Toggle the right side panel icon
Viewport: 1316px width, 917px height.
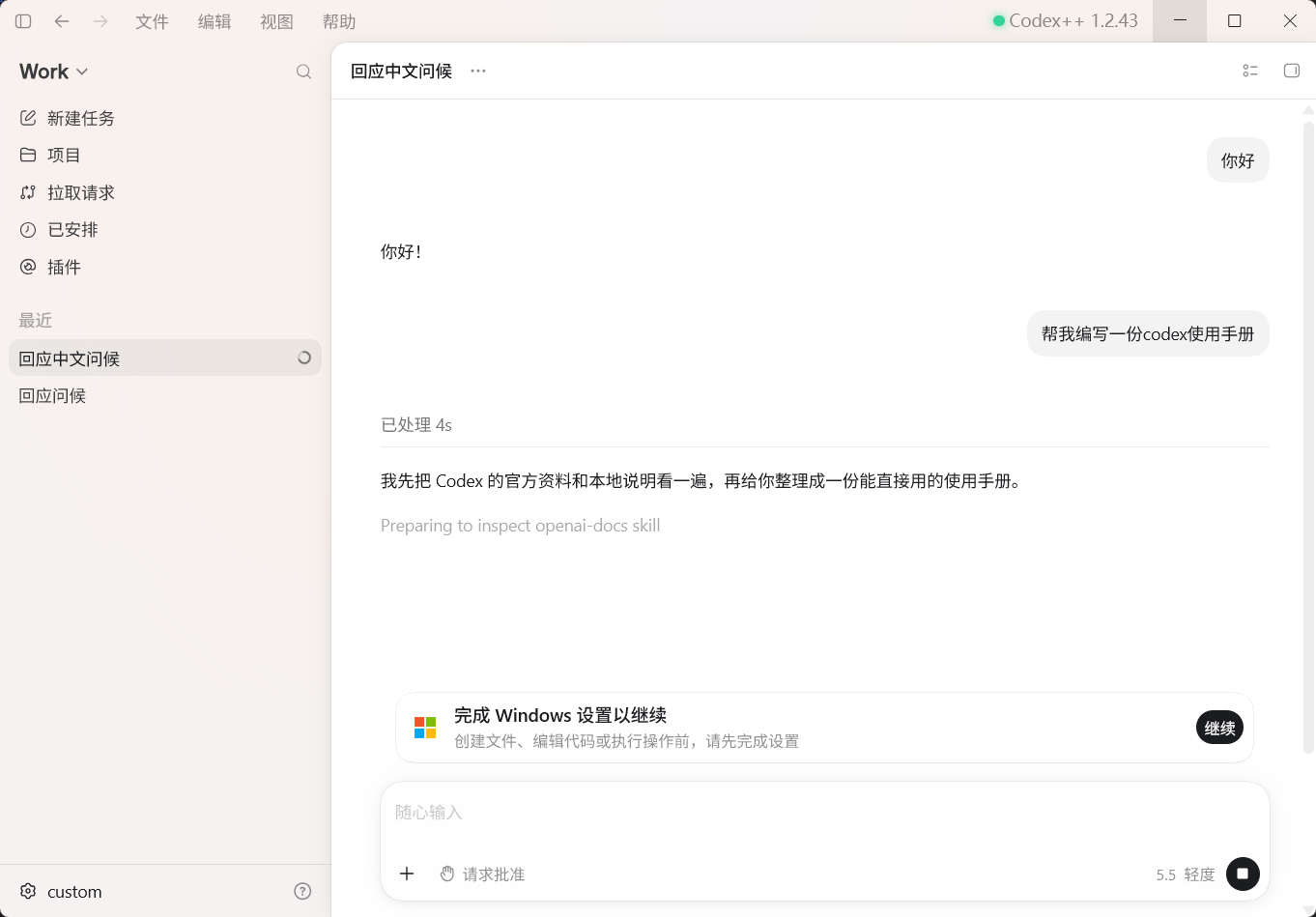1292,71
